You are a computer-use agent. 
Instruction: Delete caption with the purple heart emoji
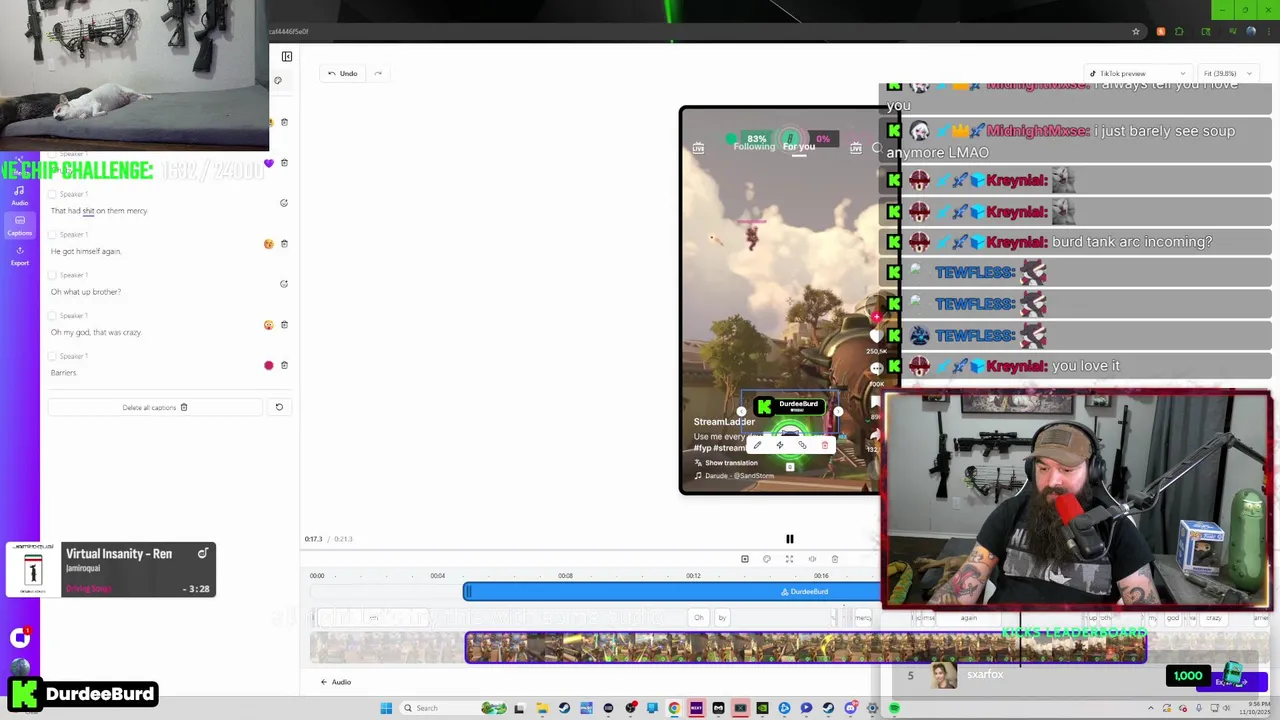click(x=285, y=162)
